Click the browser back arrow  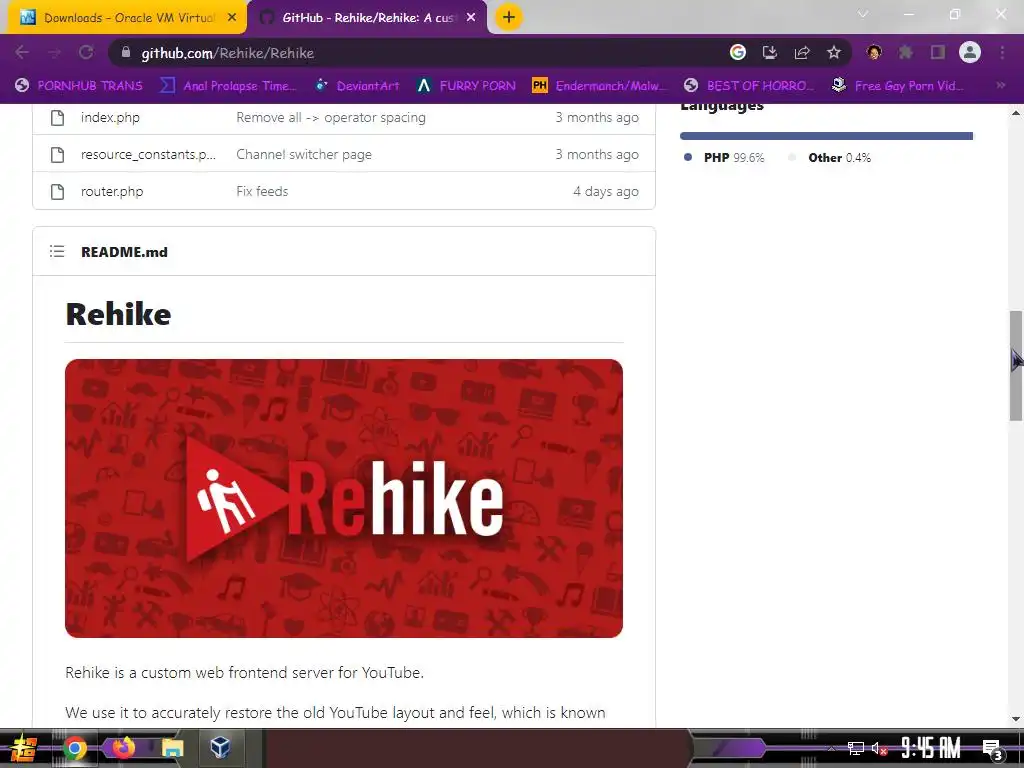[22, 52]
